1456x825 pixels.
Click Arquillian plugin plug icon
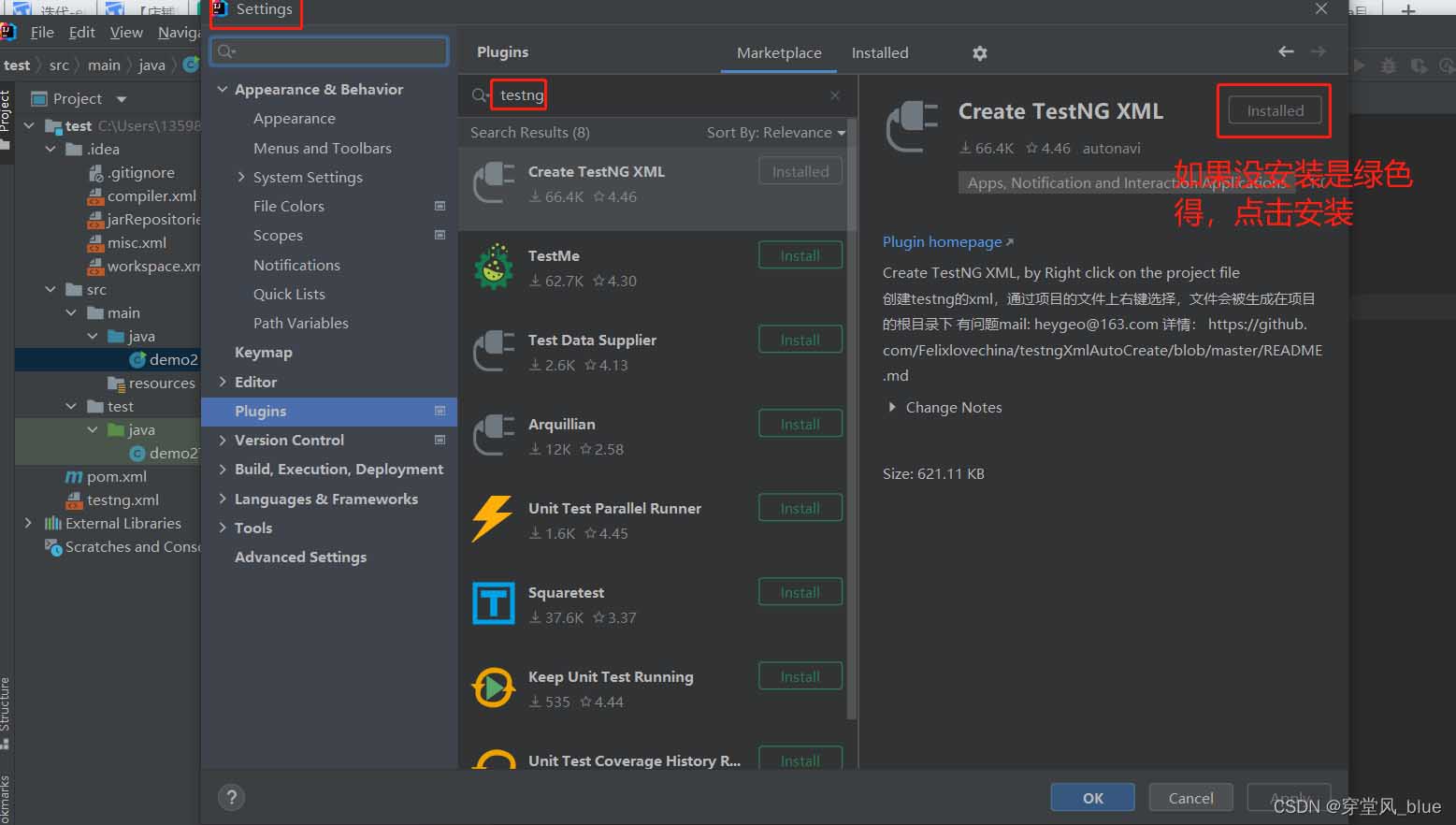(x=493, y=435)
